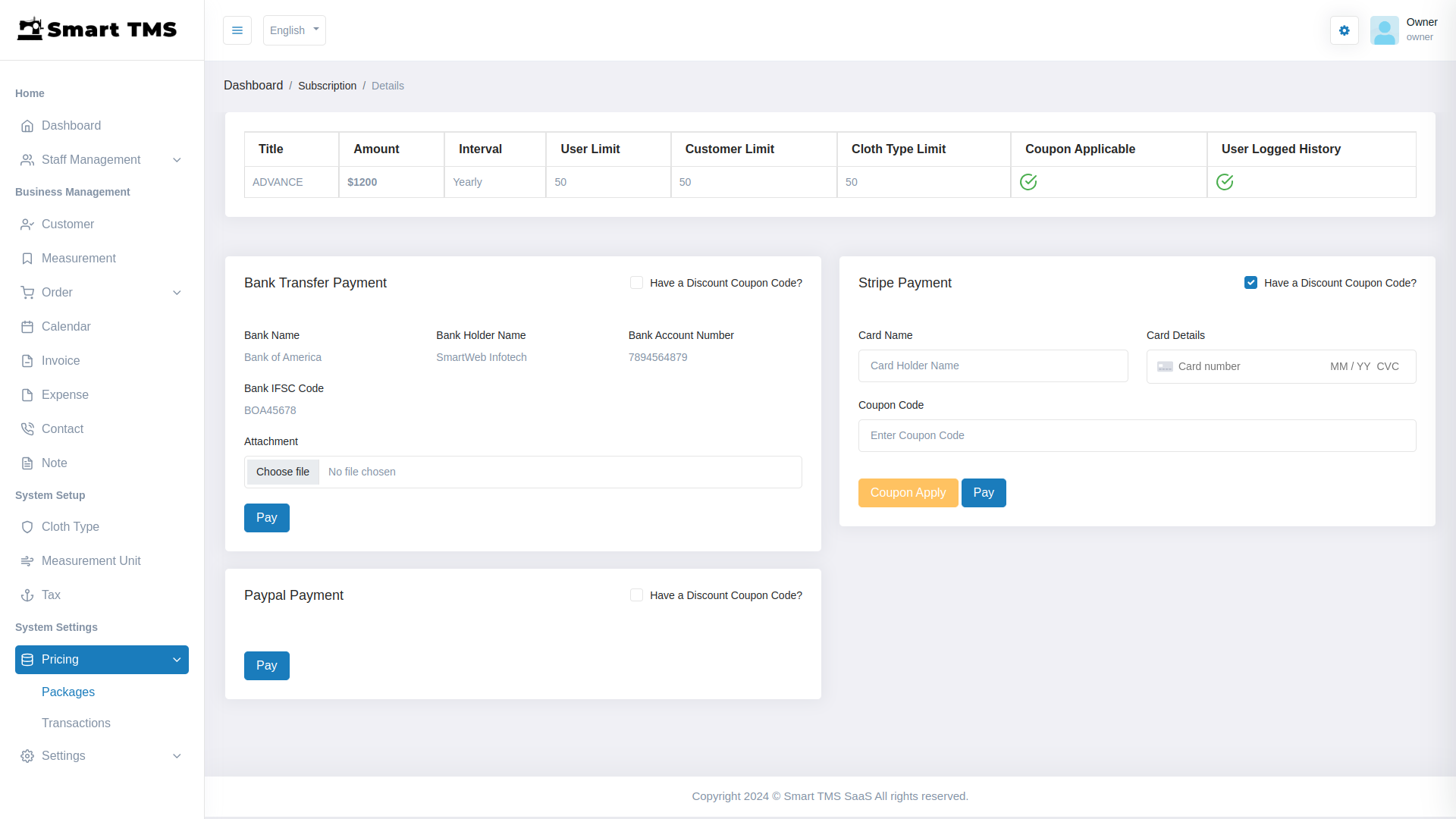The width and height of the screenshot is (1456, 819).
Task: Open the settings gear in the top bar
Action: (1344, 30)
